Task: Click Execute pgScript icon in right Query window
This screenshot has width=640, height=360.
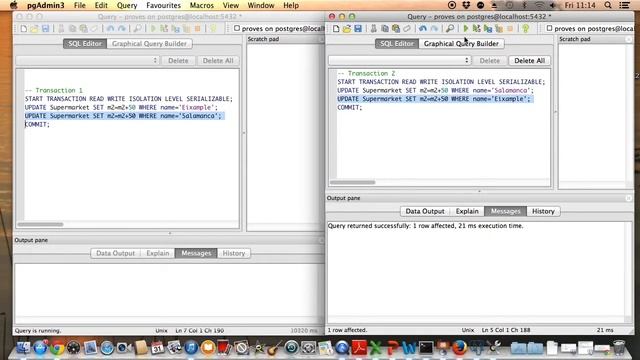Action: point(476,29)
